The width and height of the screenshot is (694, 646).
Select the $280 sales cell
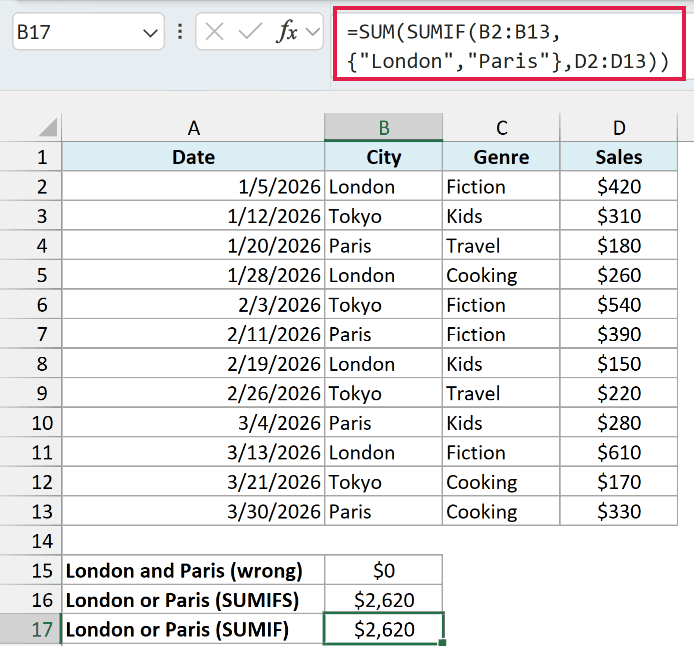pos(619,423)
